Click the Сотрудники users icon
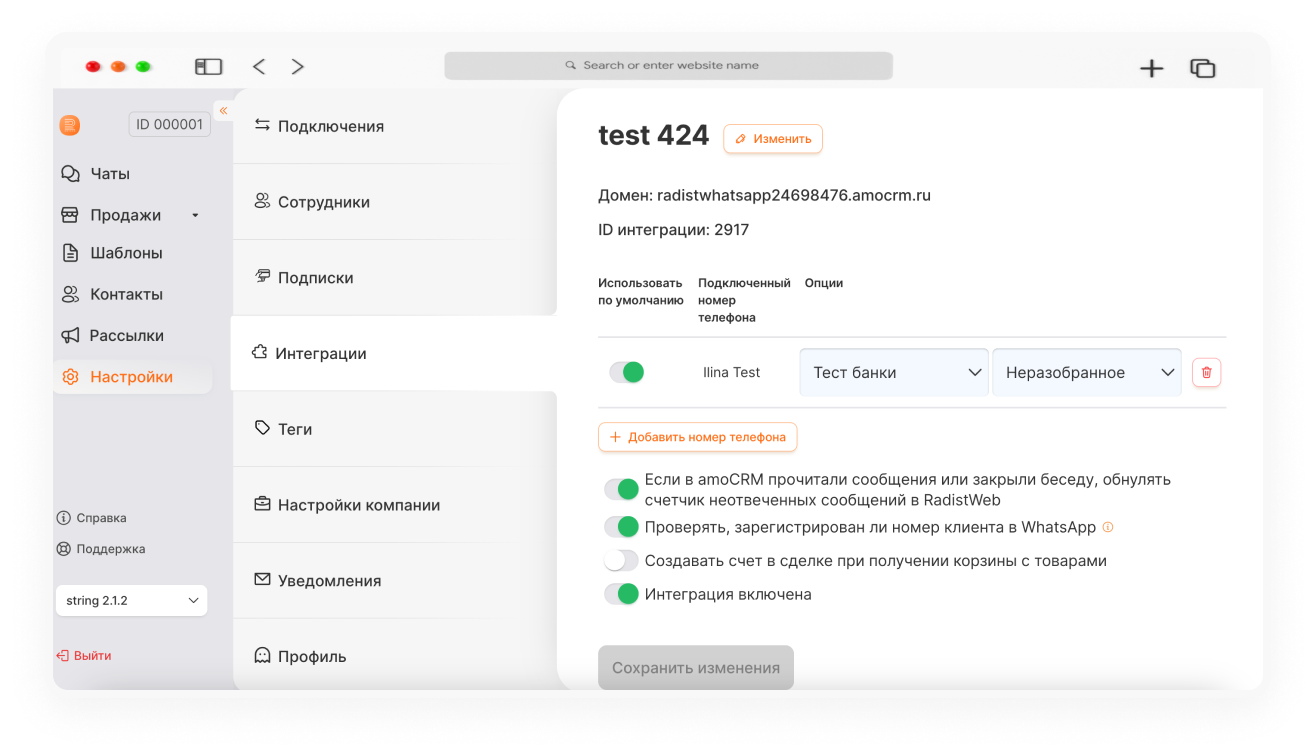 click(262, 201)
